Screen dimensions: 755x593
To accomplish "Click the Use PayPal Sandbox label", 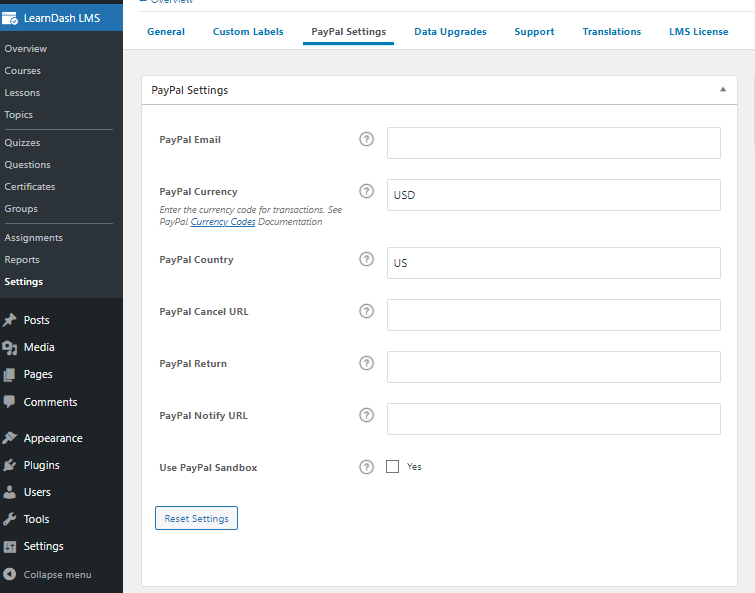I will point(208,468).
